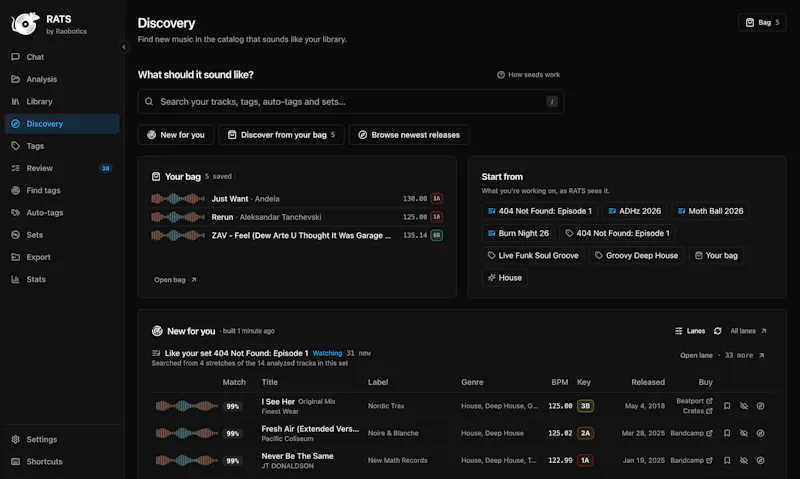Screen dimensions: 800x479
Task: Hide I See Her with eye-off icon
Action: point(744,406)
